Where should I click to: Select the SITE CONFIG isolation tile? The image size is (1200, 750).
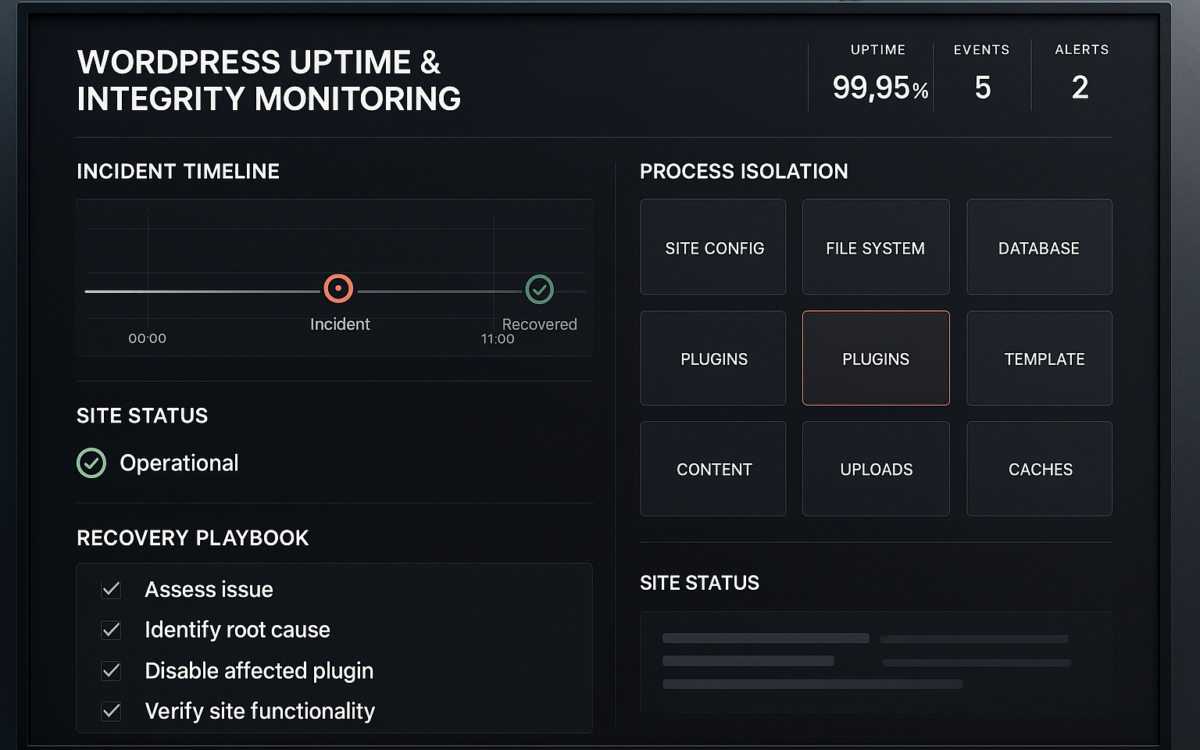[x=713, y=247]
